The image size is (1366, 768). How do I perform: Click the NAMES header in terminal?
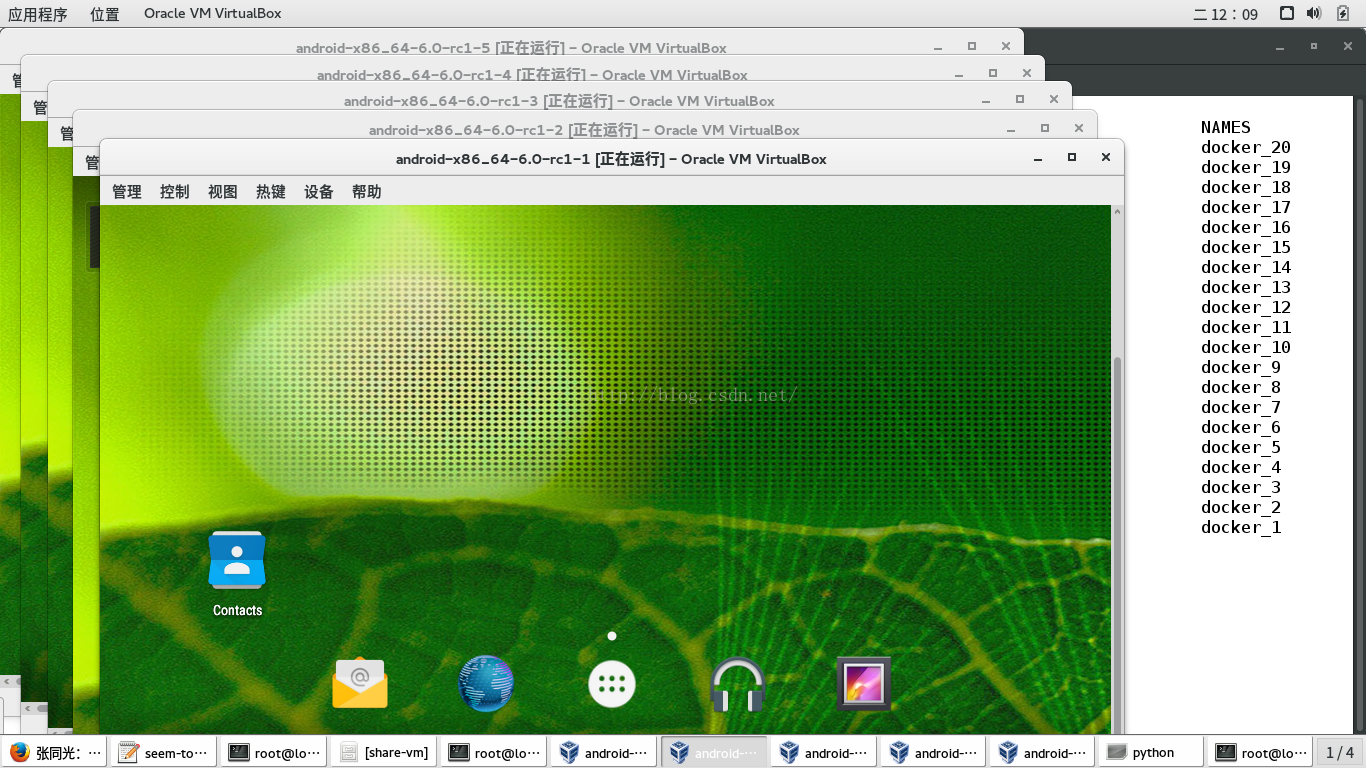(x=1226, y=127)
